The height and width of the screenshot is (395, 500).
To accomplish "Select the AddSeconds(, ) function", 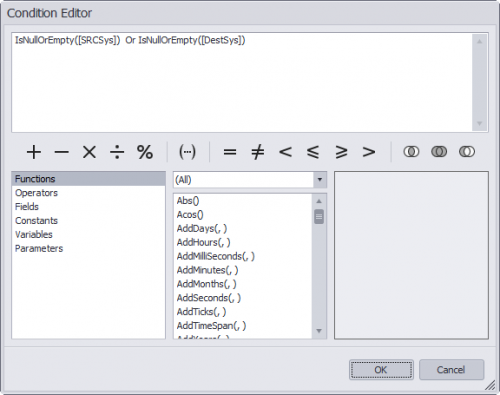I will click(243, 298).
